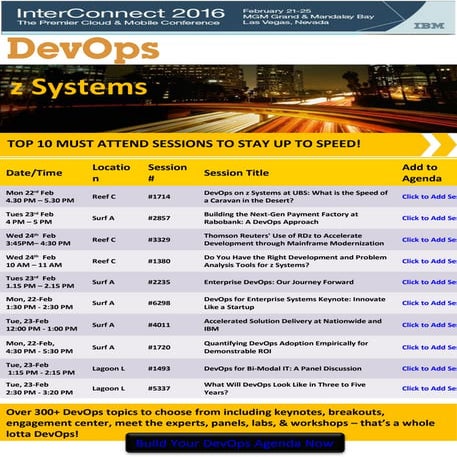Click title 'Quantifying DevOps Adoption Empirically'

(x=286, y=347)
